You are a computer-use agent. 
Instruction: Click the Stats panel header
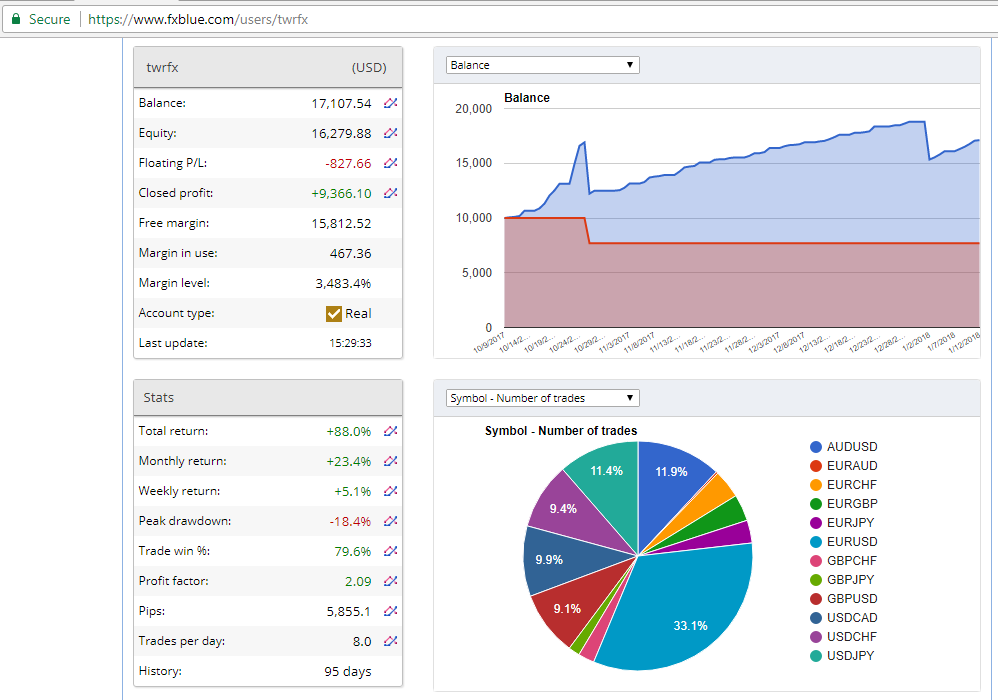tap(268, 398)
